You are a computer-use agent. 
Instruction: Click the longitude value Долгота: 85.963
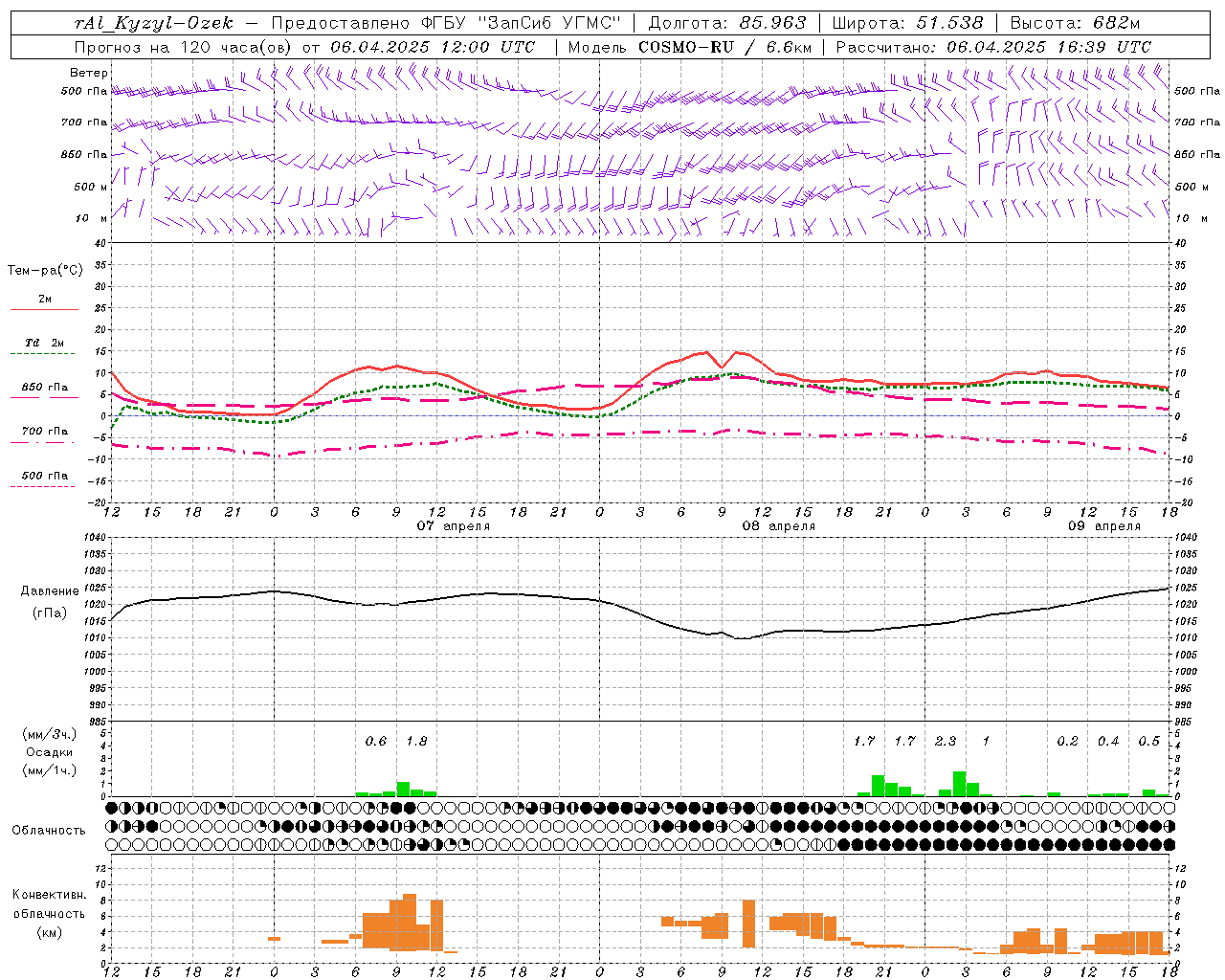click(727, 23)
